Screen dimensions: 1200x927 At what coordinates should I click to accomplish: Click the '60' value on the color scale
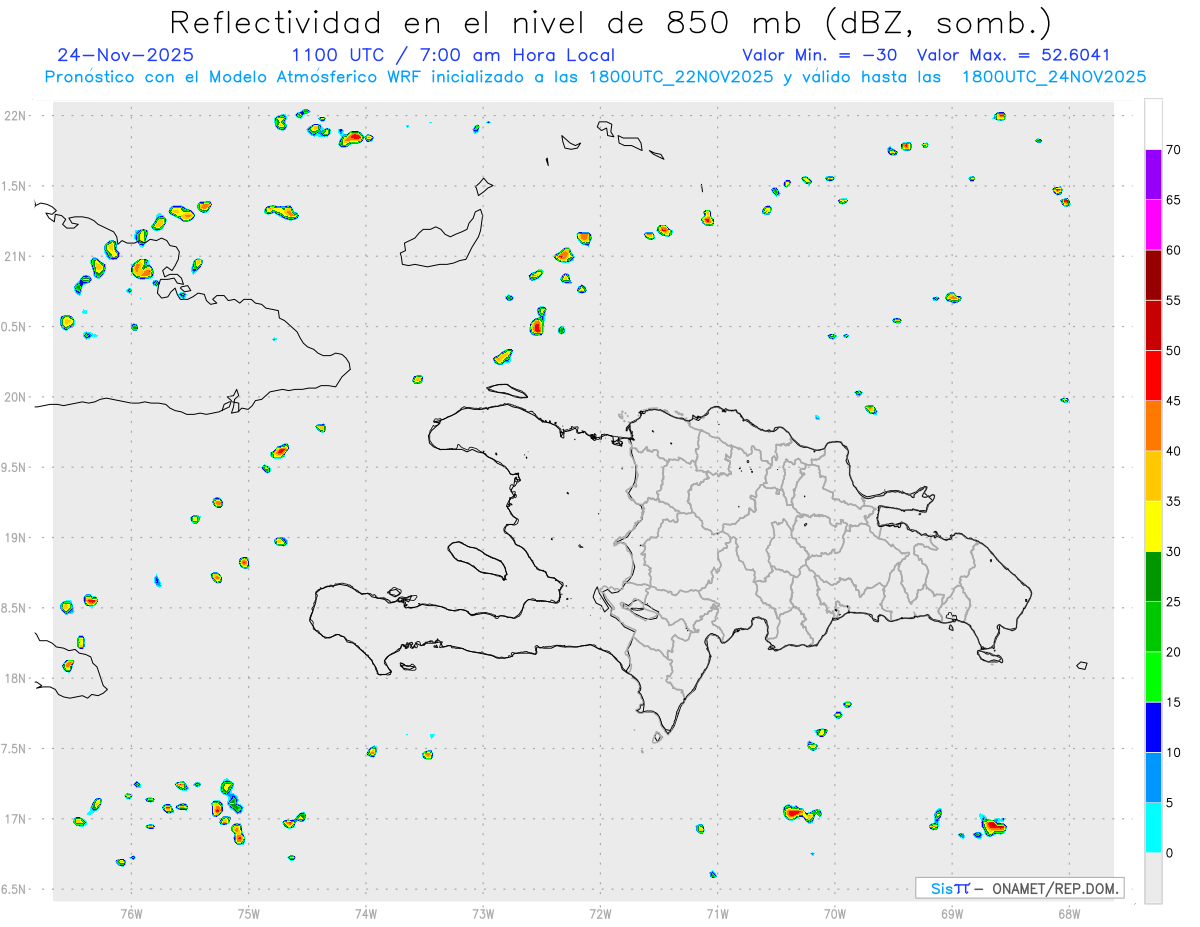tap(1173, 250)
